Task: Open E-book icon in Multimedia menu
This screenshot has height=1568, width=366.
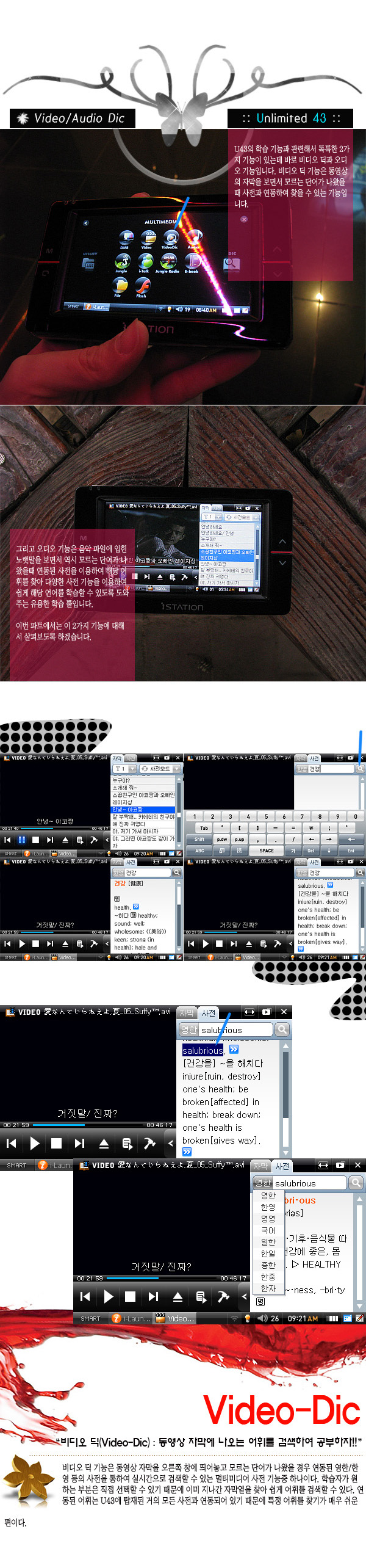Action: click(192, 263)
